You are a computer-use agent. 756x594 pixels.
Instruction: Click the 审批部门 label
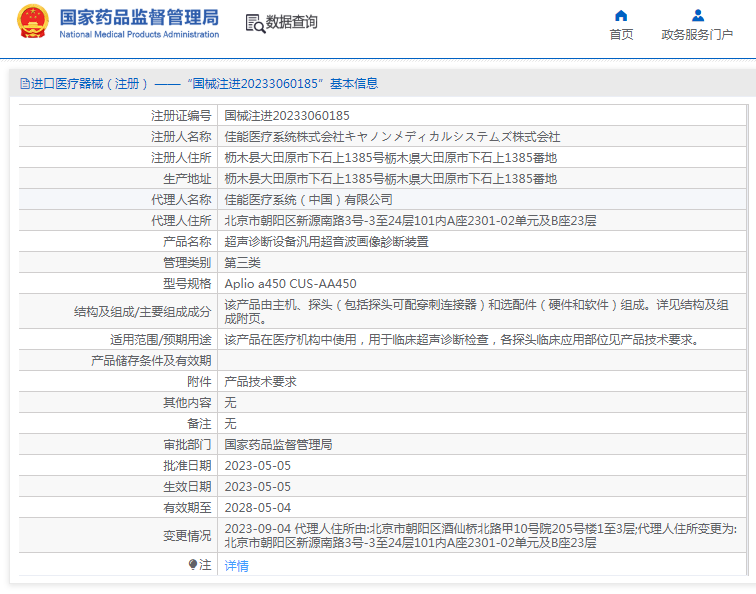(x=187, y=445)
